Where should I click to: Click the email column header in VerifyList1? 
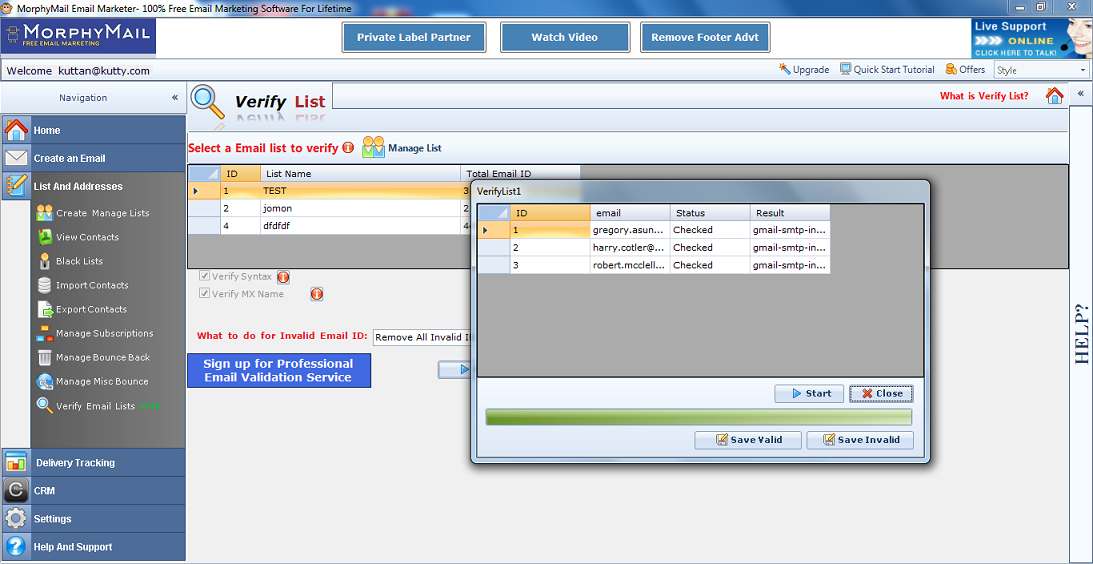coord(630,213)
